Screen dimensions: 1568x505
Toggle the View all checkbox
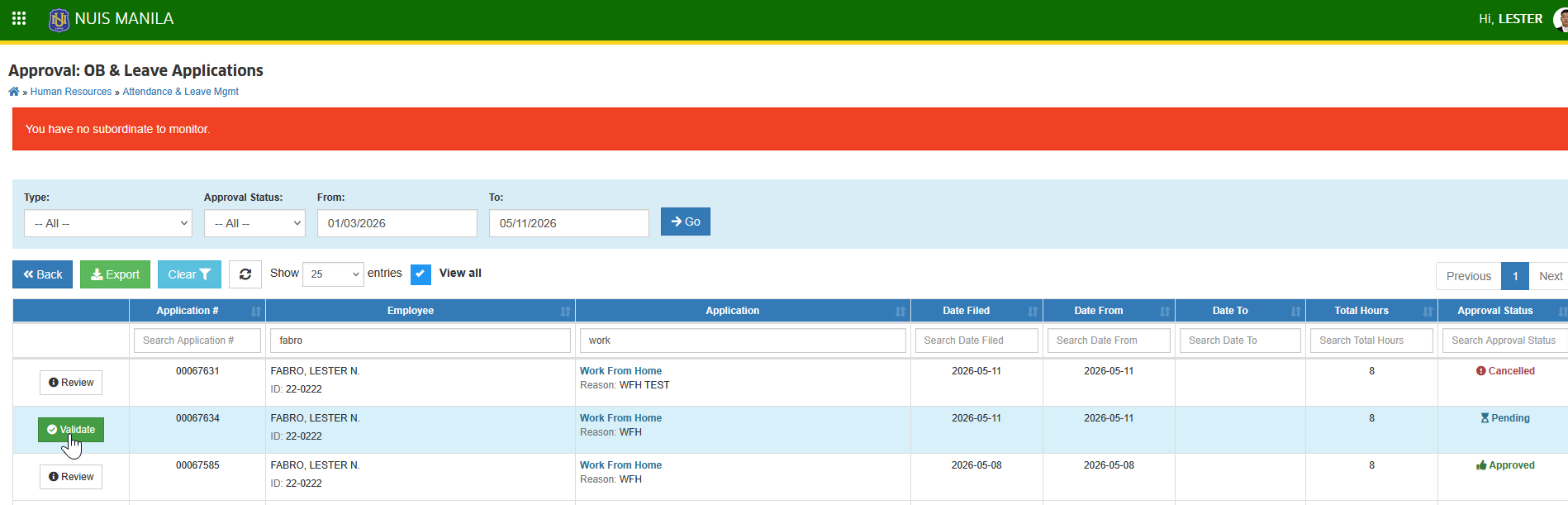pyautogui.click(x=421, y=274)
